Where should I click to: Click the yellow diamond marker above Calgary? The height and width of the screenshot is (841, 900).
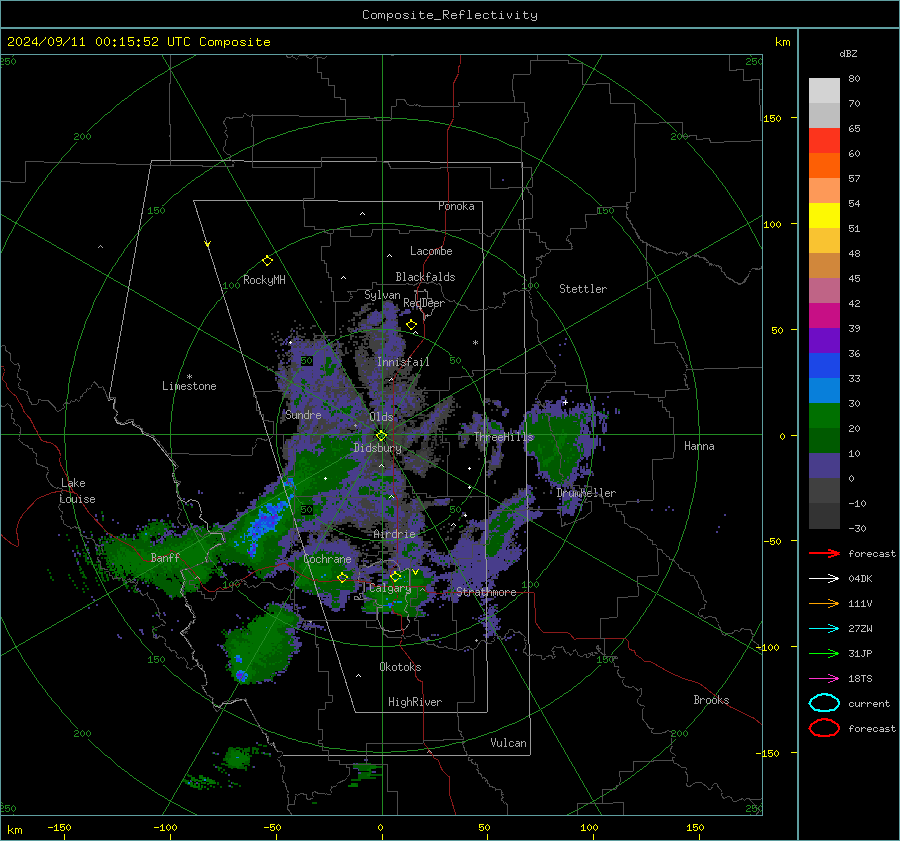(395, 576)
